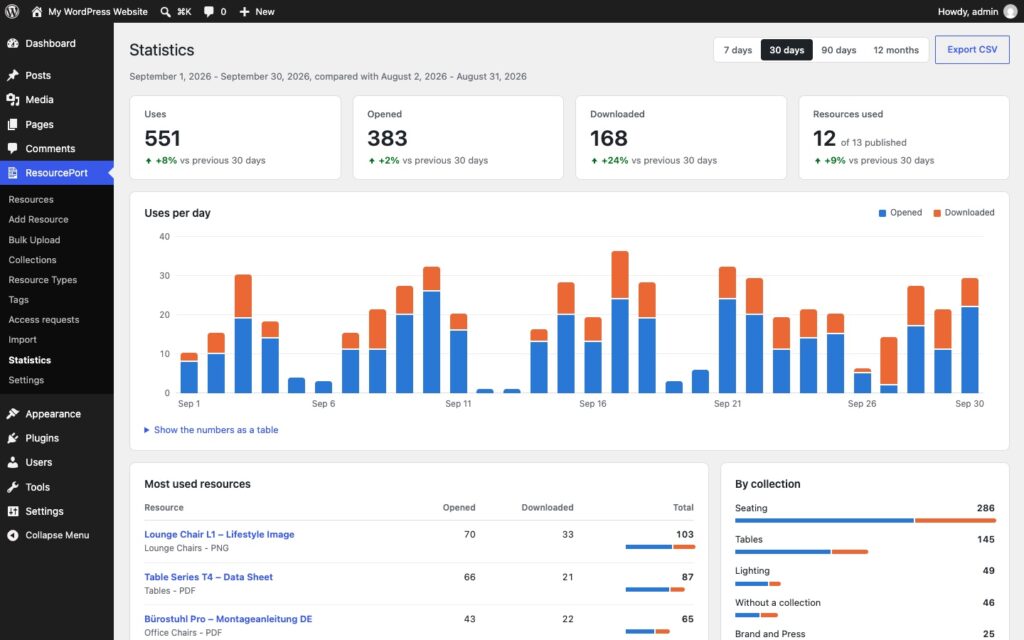The width and height of the screenshot is (1024, 640).
Task: Click the WordPress logo icon
Action: [x=12, y=12]
